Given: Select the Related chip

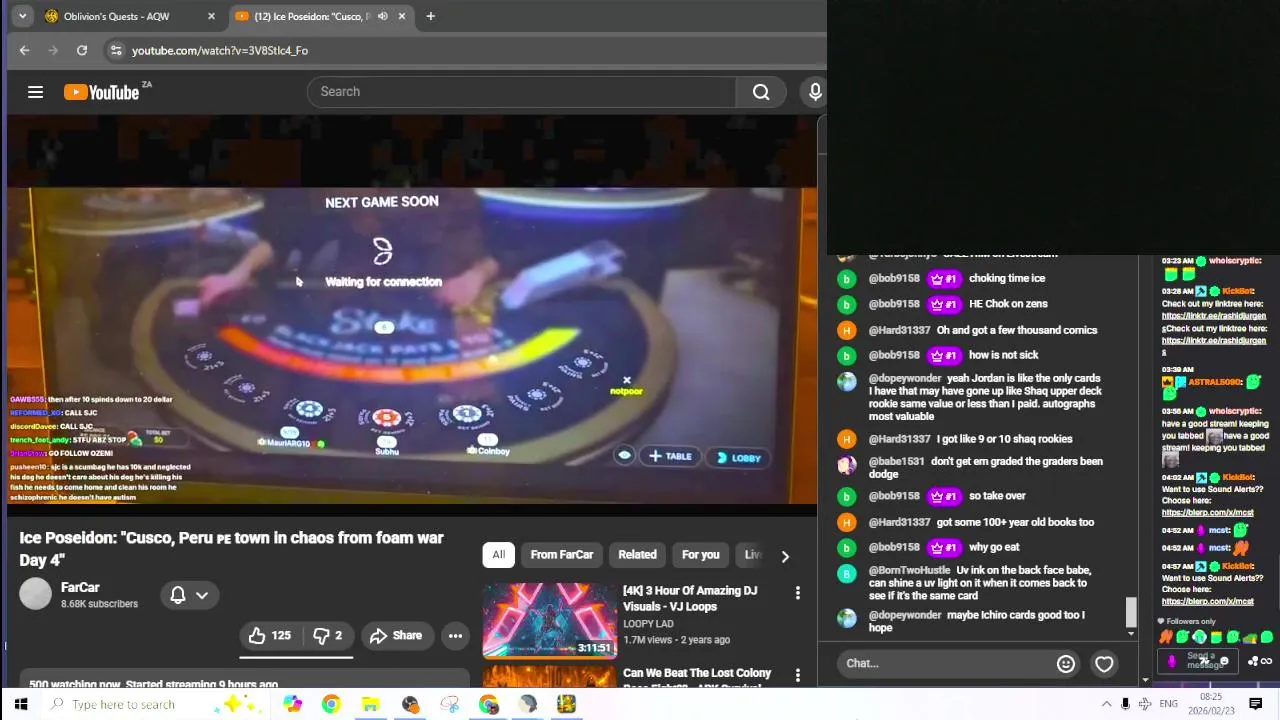Looking at the screenshot, I should pos(637,555).
